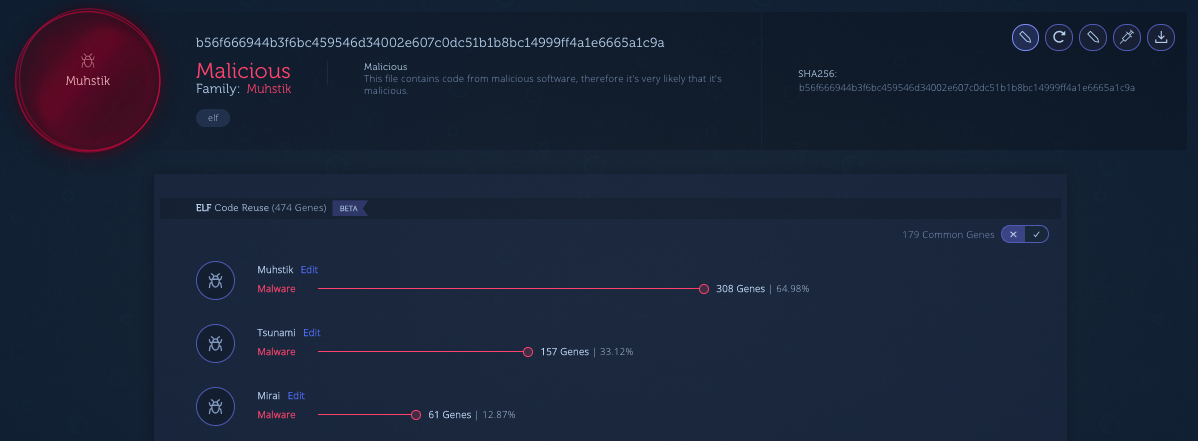Click the Malware label under Tsunami
The image size is (1198, 441).
coord(276,352)
